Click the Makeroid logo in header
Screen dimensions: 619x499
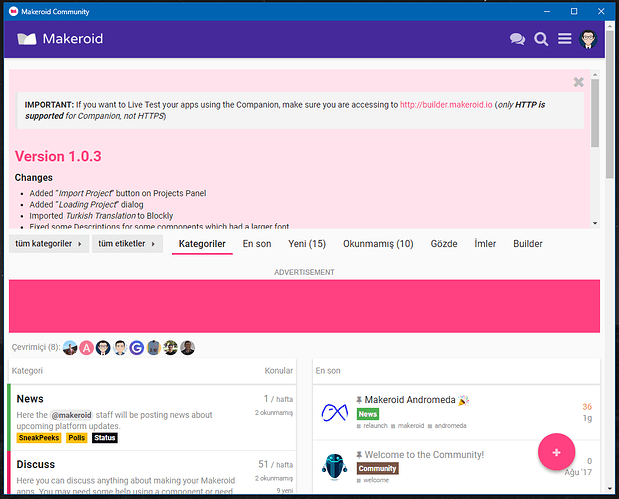pos(60,40)
